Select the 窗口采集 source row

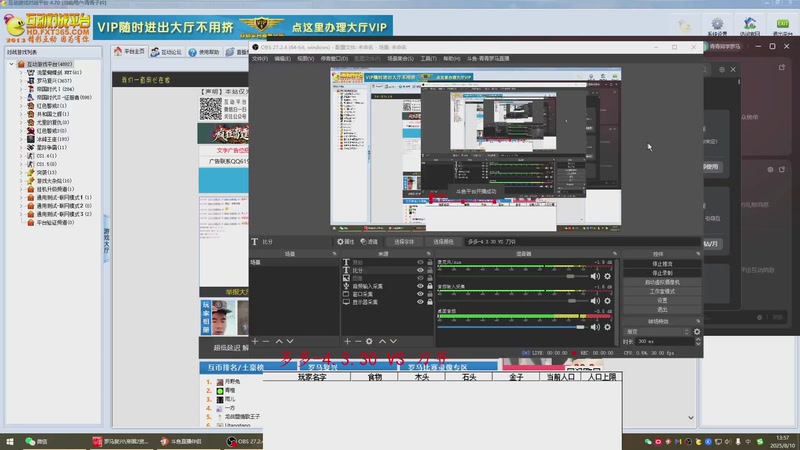(x=388, y=294)
